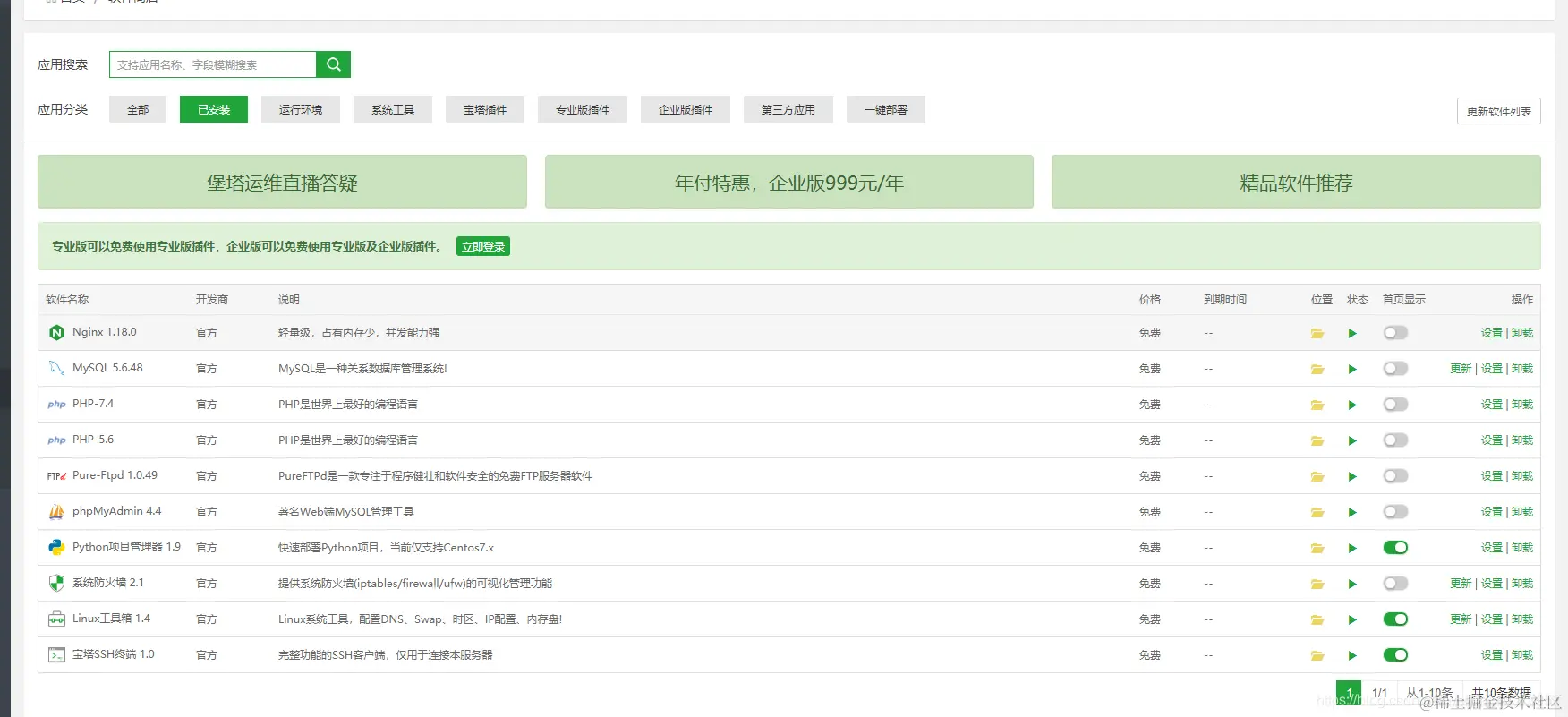Click 设置 link for Nginx 1.18.0
The width and height of the screenshot is (1568, 717).
(x=1492, y=333)
